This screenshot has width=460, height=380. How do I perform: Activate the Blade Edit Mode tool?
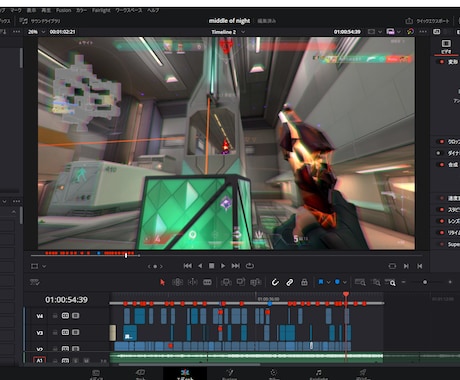click(x=207, y=282)
